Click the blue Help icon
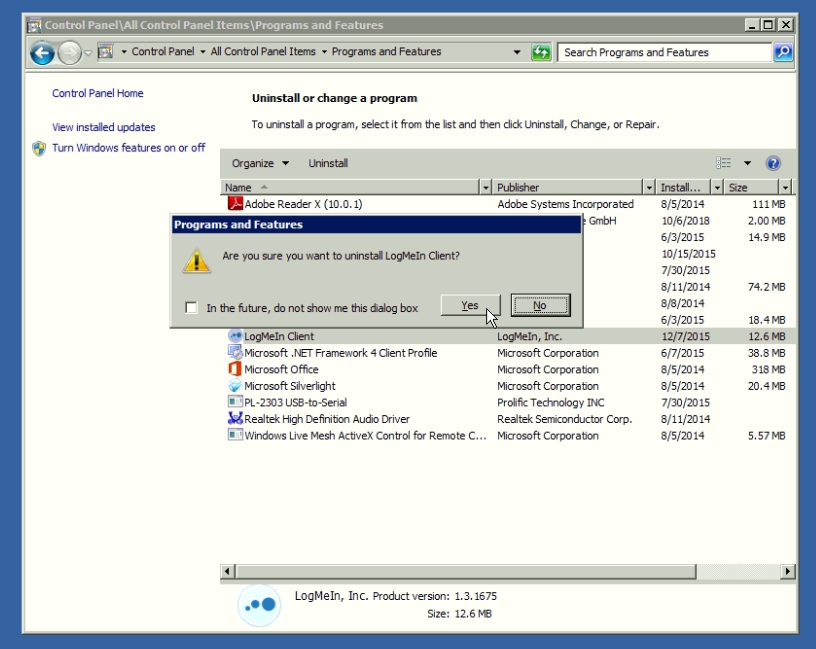 pos(773,163)
